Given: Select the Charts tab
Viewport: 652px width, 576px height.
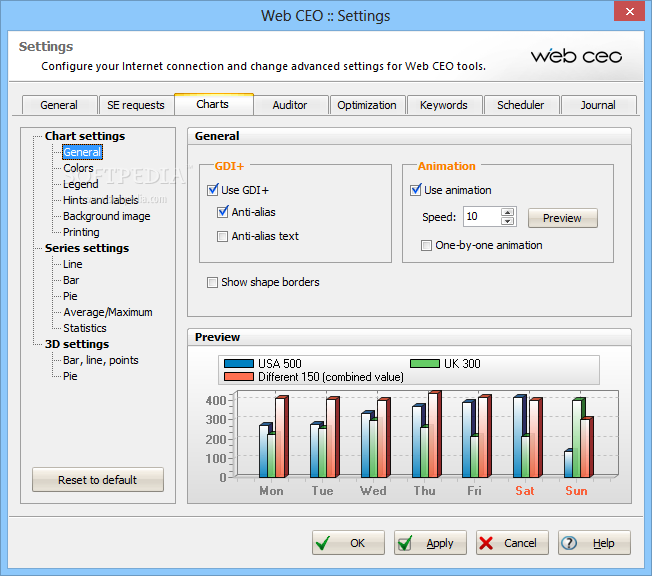Looking at the screenshot, I should click(213, 104).
